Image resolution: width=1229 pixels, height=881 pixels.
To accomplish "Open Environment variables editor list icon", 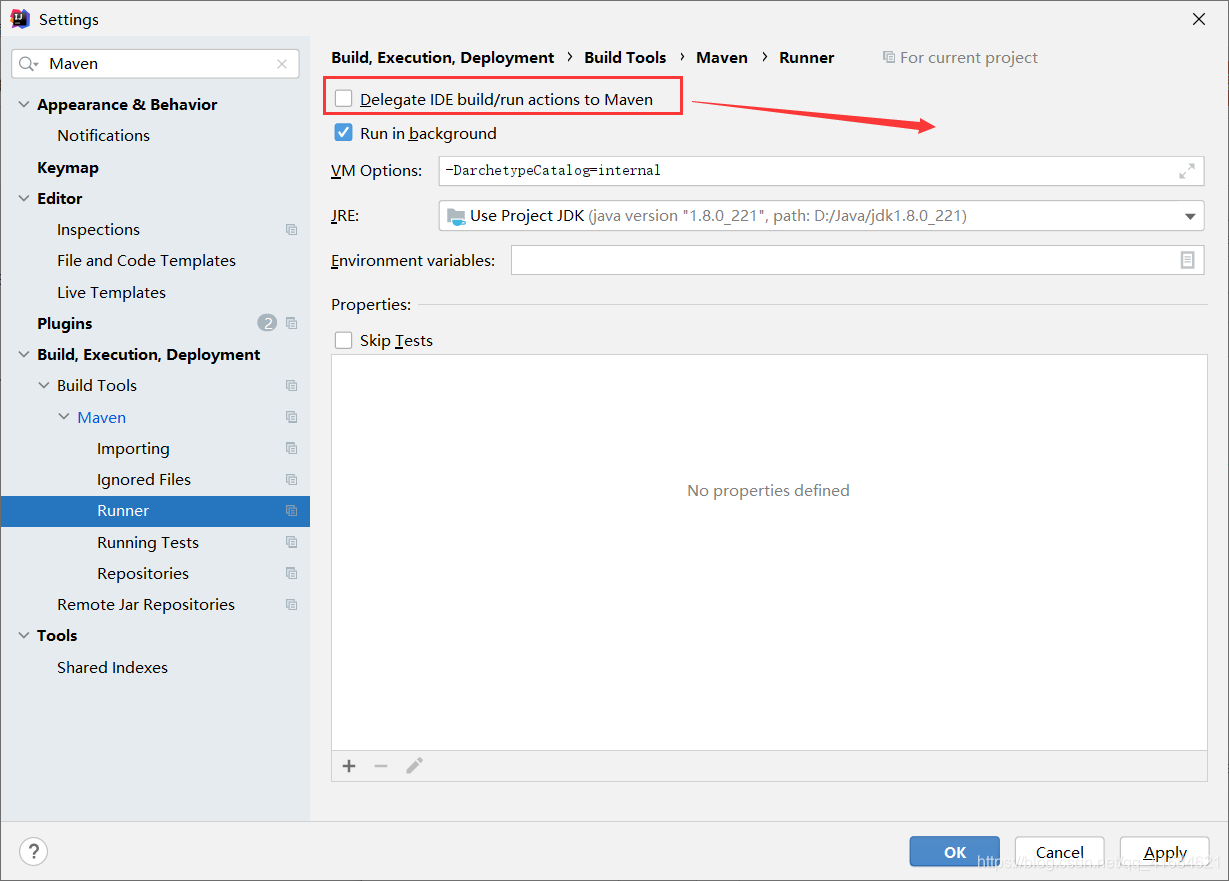I will point(1187,260).
